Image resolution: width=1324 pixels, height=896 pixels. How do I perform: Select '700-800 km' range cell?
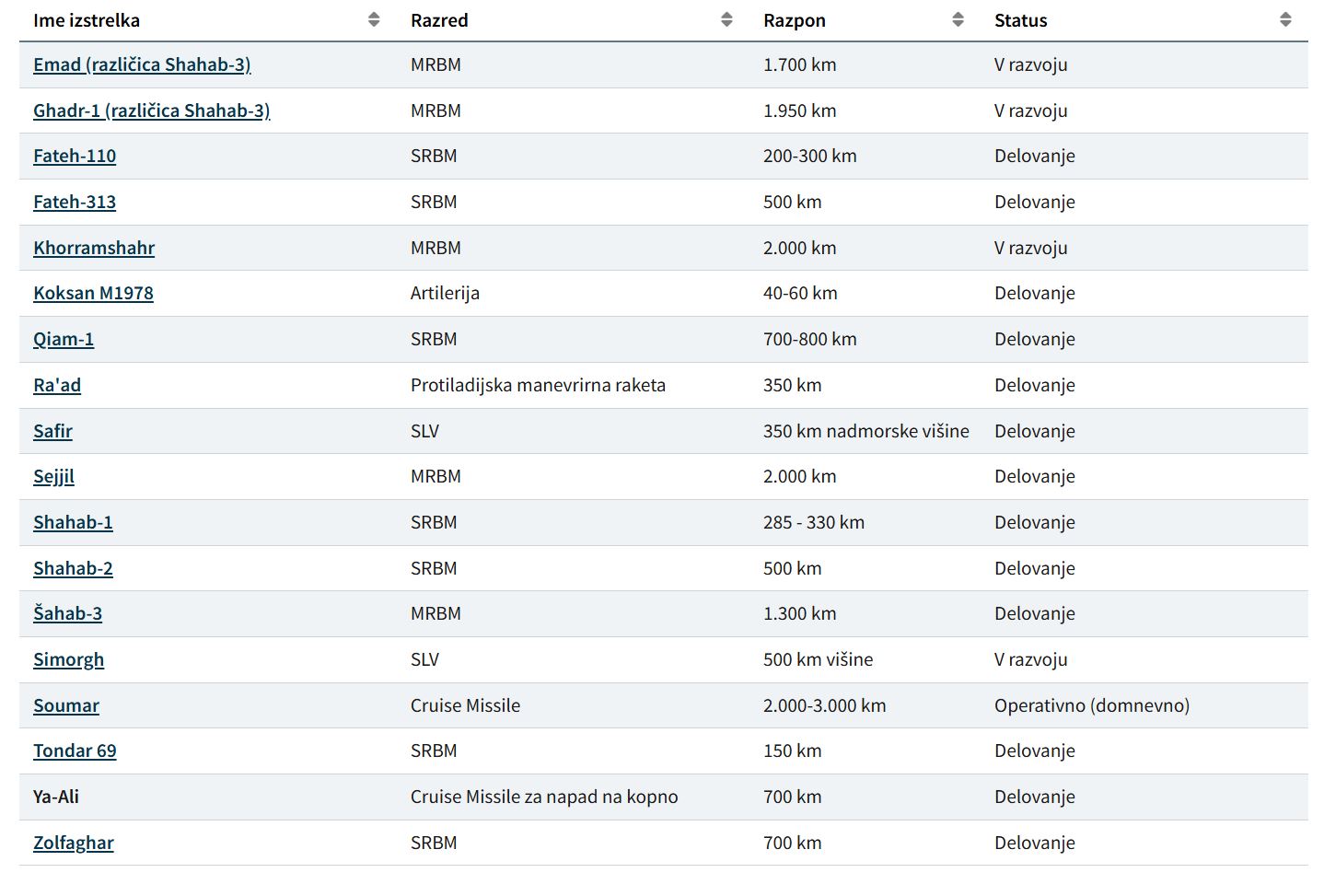pos(865,339)
